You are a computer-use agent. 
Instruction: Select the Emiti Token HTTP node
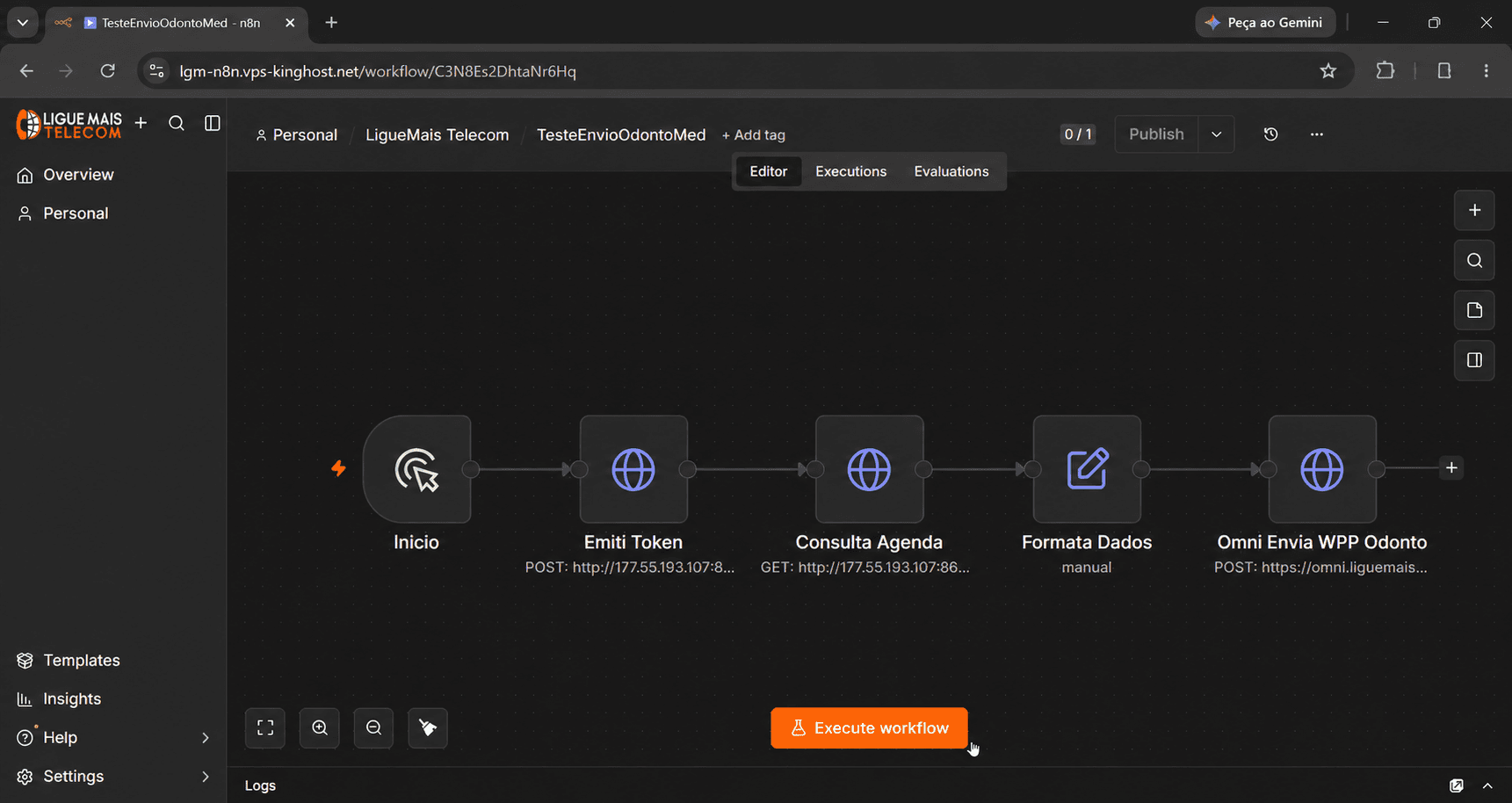click(x=633, y=469)
